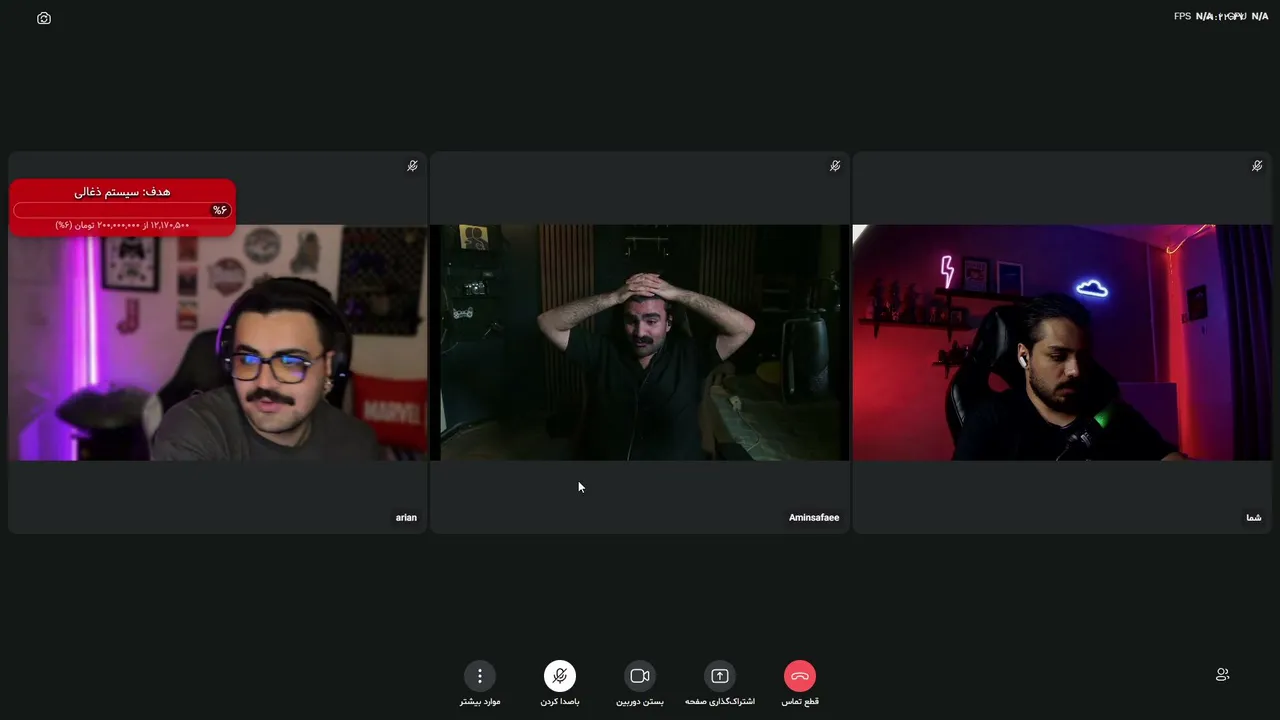The width and height of the screenshot is (1280, 720).
Task: Click the muted mic icon on the شما tile
Action: click(1257, 166)
